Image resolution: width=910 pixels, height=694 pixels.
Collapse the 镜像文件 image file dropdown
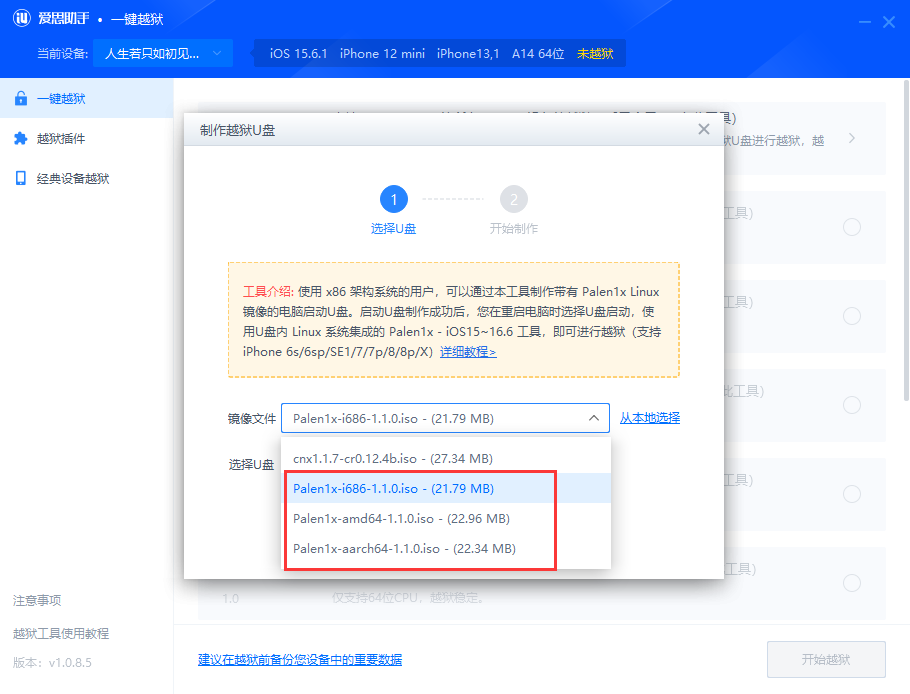click(594, 418)
